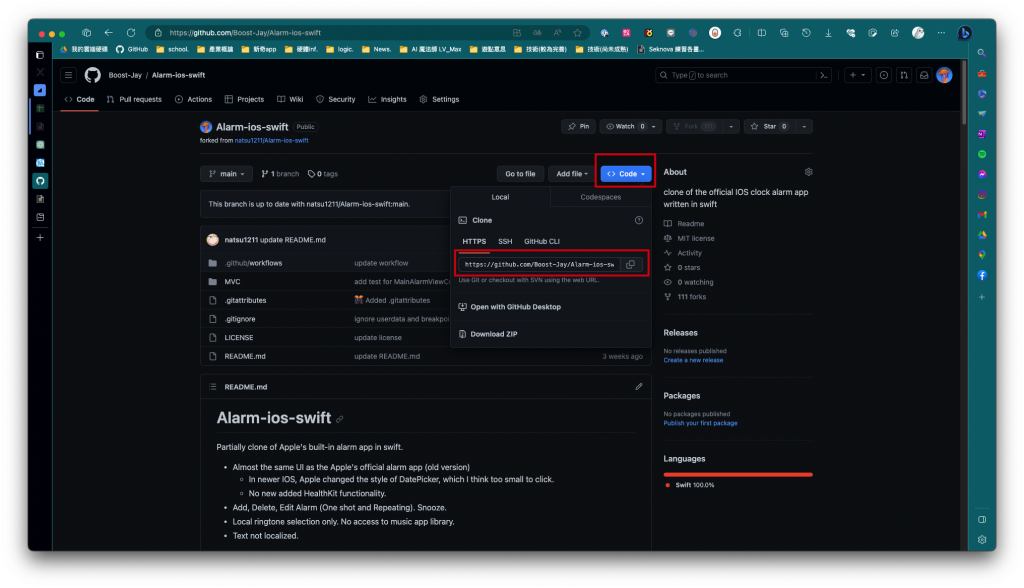Image resolution: width=1024 pixels, height=588 pixels.
Task: Open the hamburger navigation menu
Action: (69, 75)
